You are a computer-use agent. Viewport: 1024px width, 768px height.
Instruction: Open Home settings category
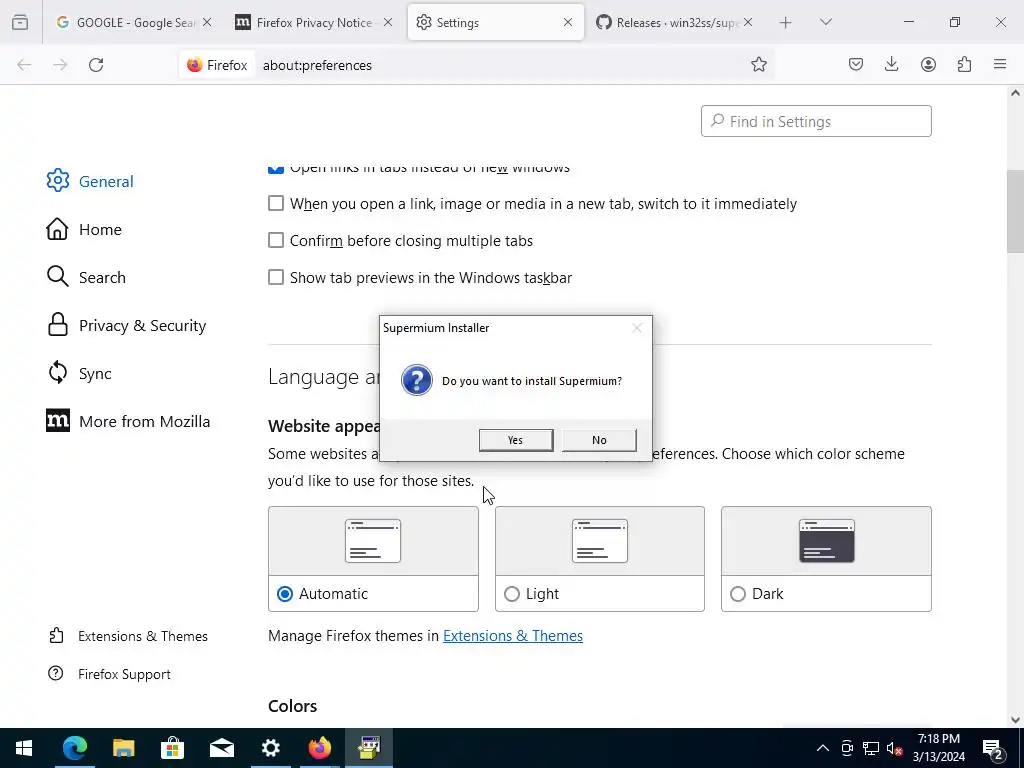[x=84, y=229]
